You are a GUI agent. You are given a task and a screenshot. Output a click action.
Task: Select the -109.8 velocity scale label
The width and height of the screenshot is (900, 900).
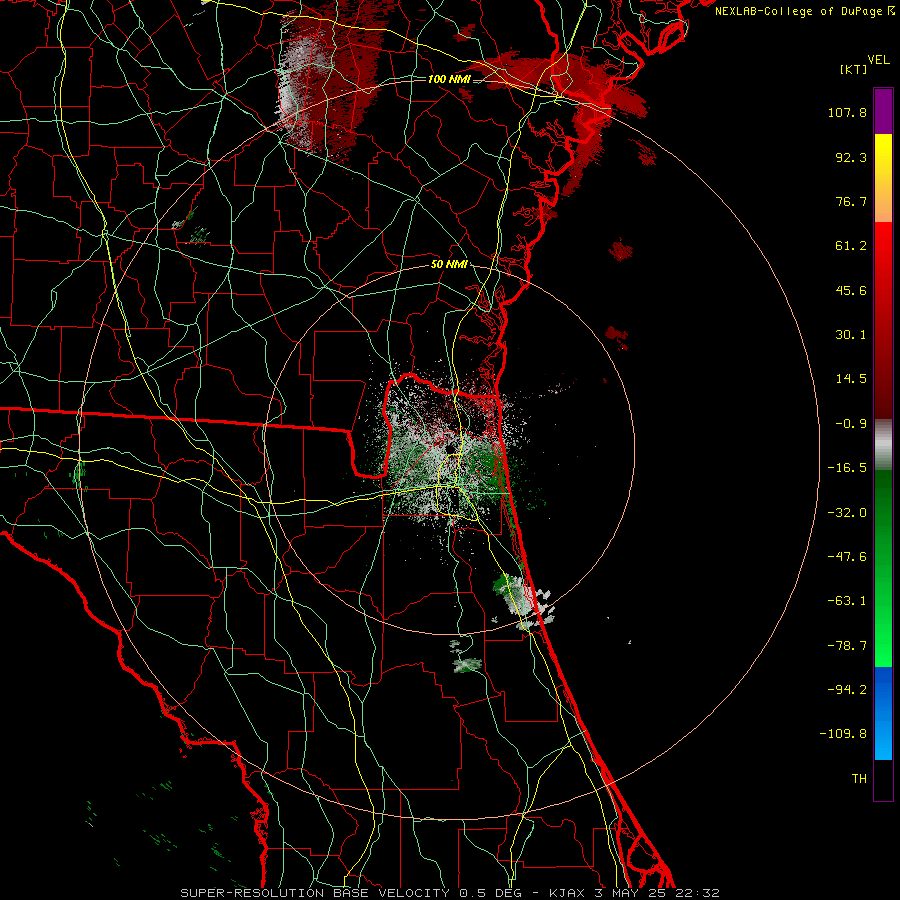(843, 734)
